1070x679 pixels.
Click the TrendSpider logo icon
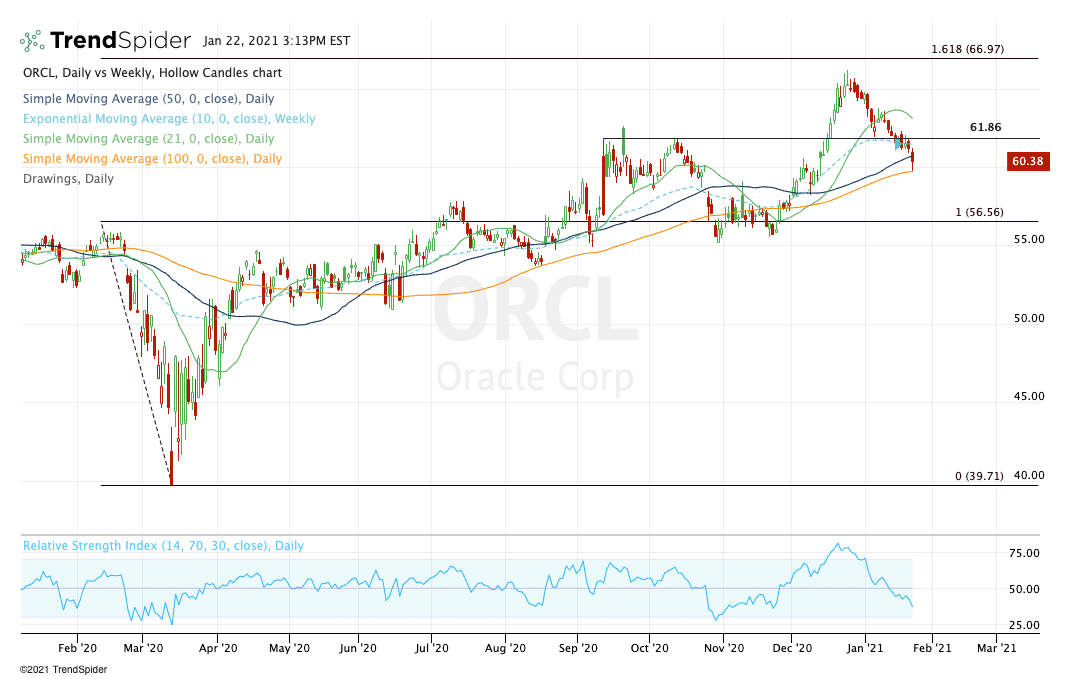(x=32, y=41)
